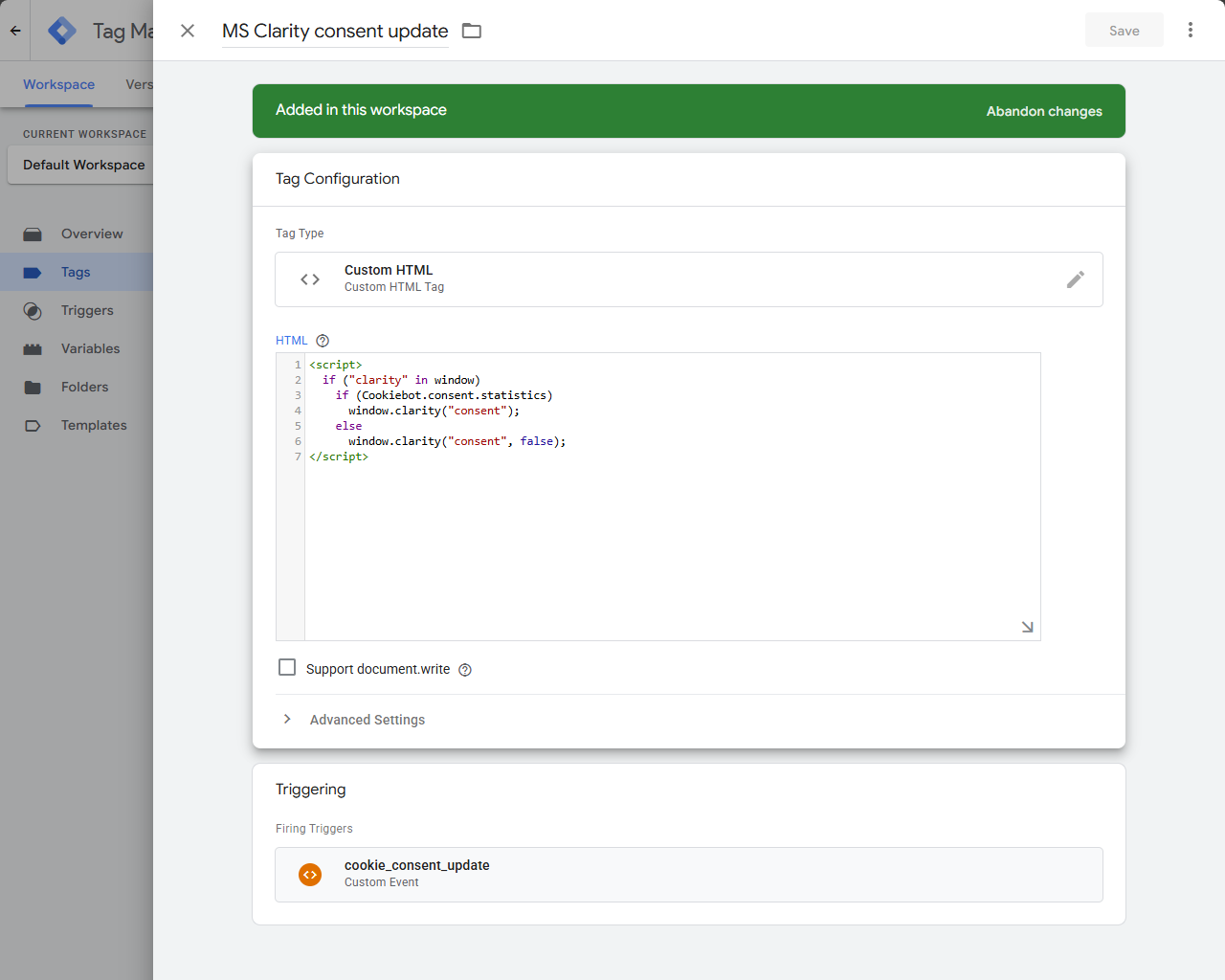Select Tags in the sidebar

click(76, 272)
